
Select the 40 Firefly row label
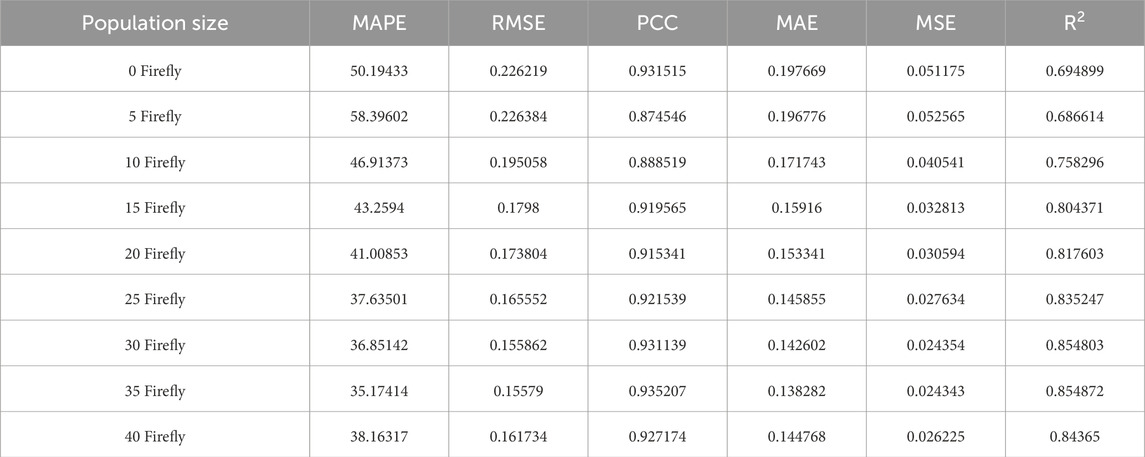pos(154,436)
